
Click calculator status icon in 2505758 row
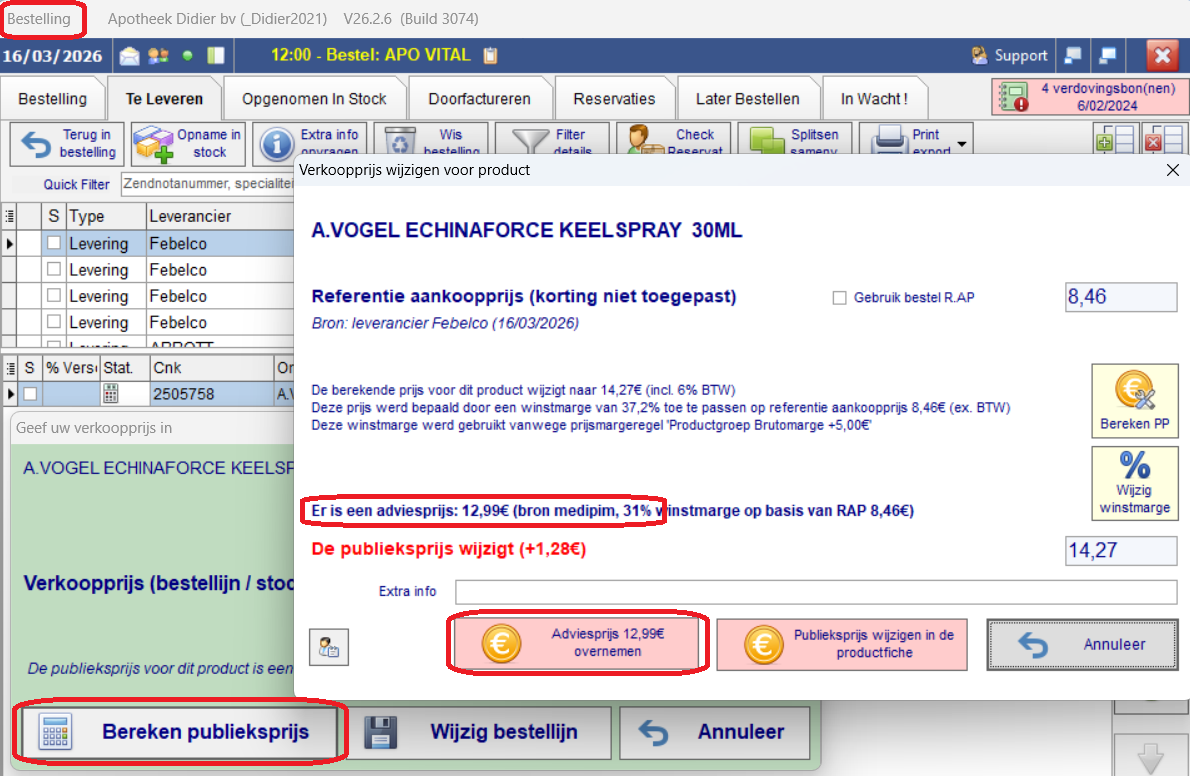click(111, 393)
